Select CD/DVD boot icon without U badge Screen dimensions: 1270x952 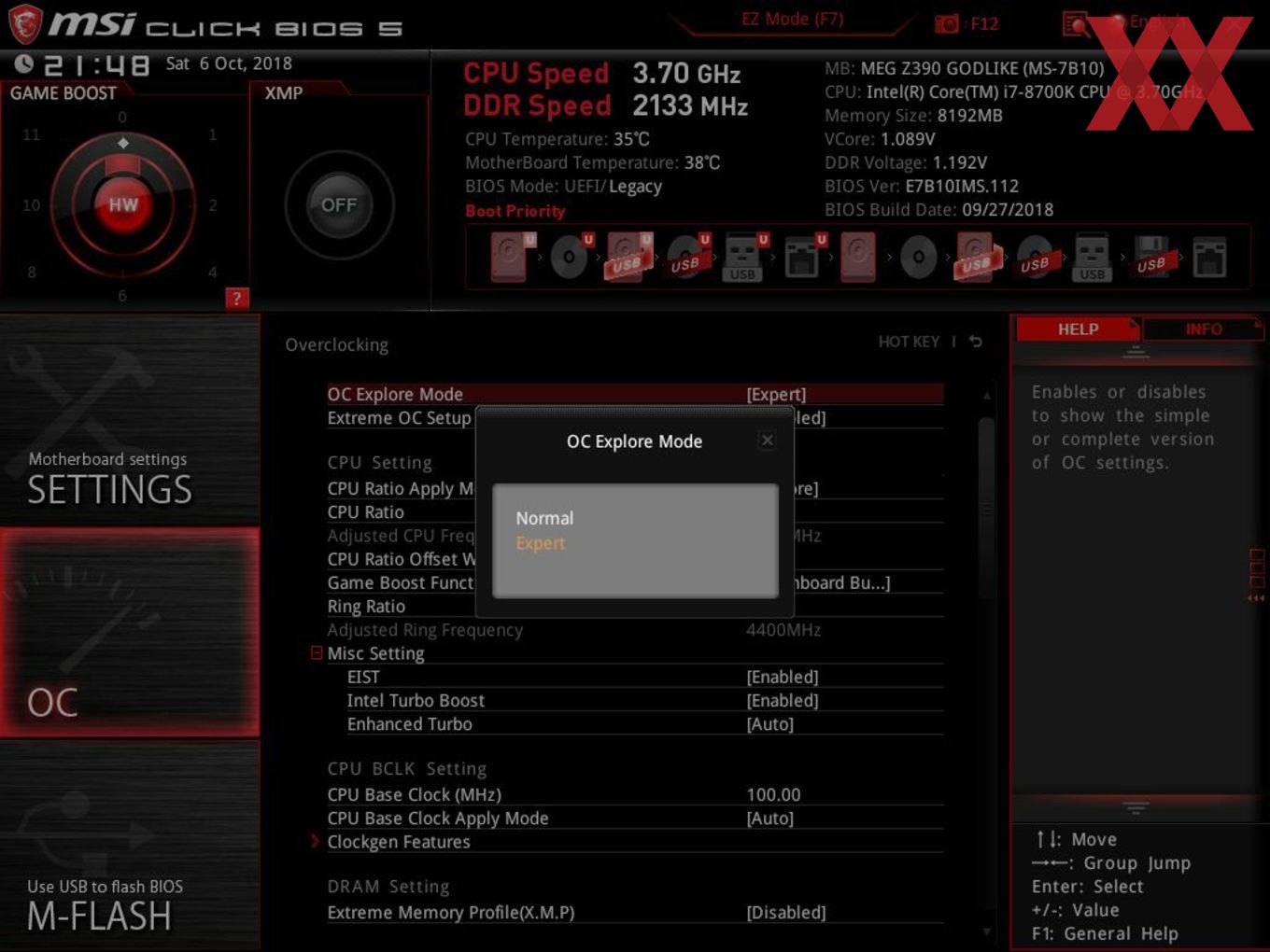coord(918,257)
